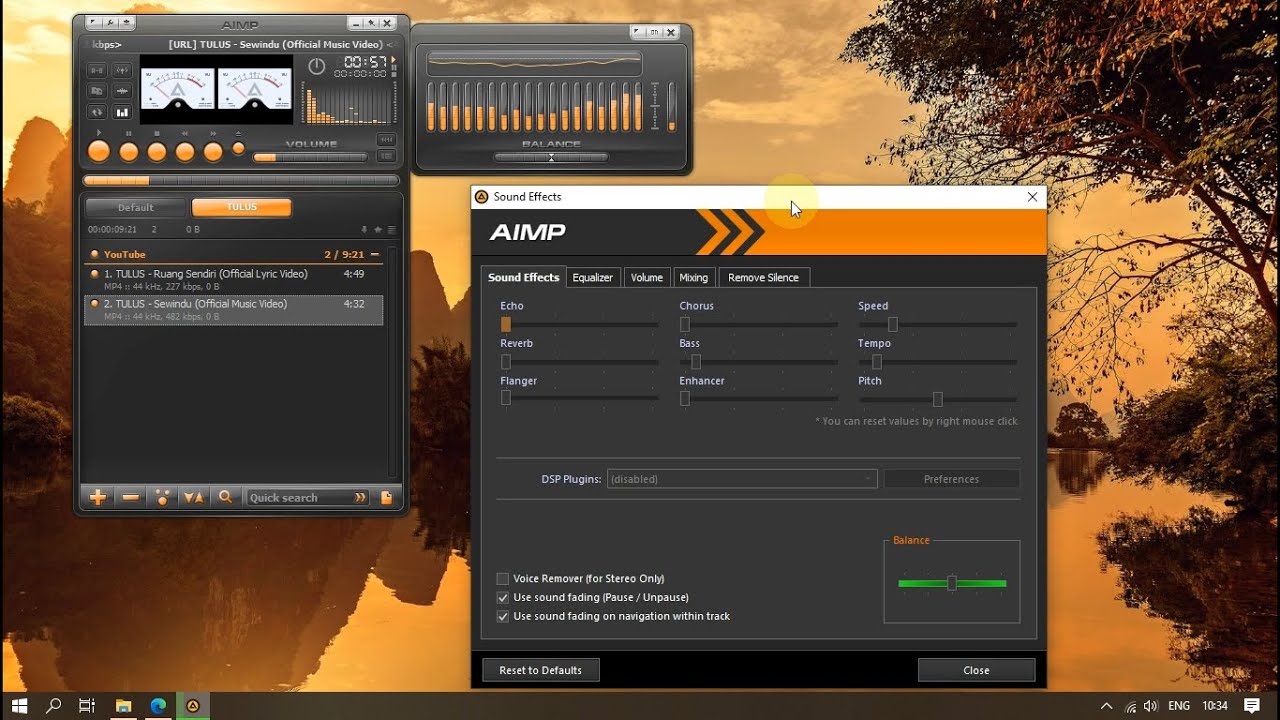Click the star favorites icon in playlist header

point(378,230)
